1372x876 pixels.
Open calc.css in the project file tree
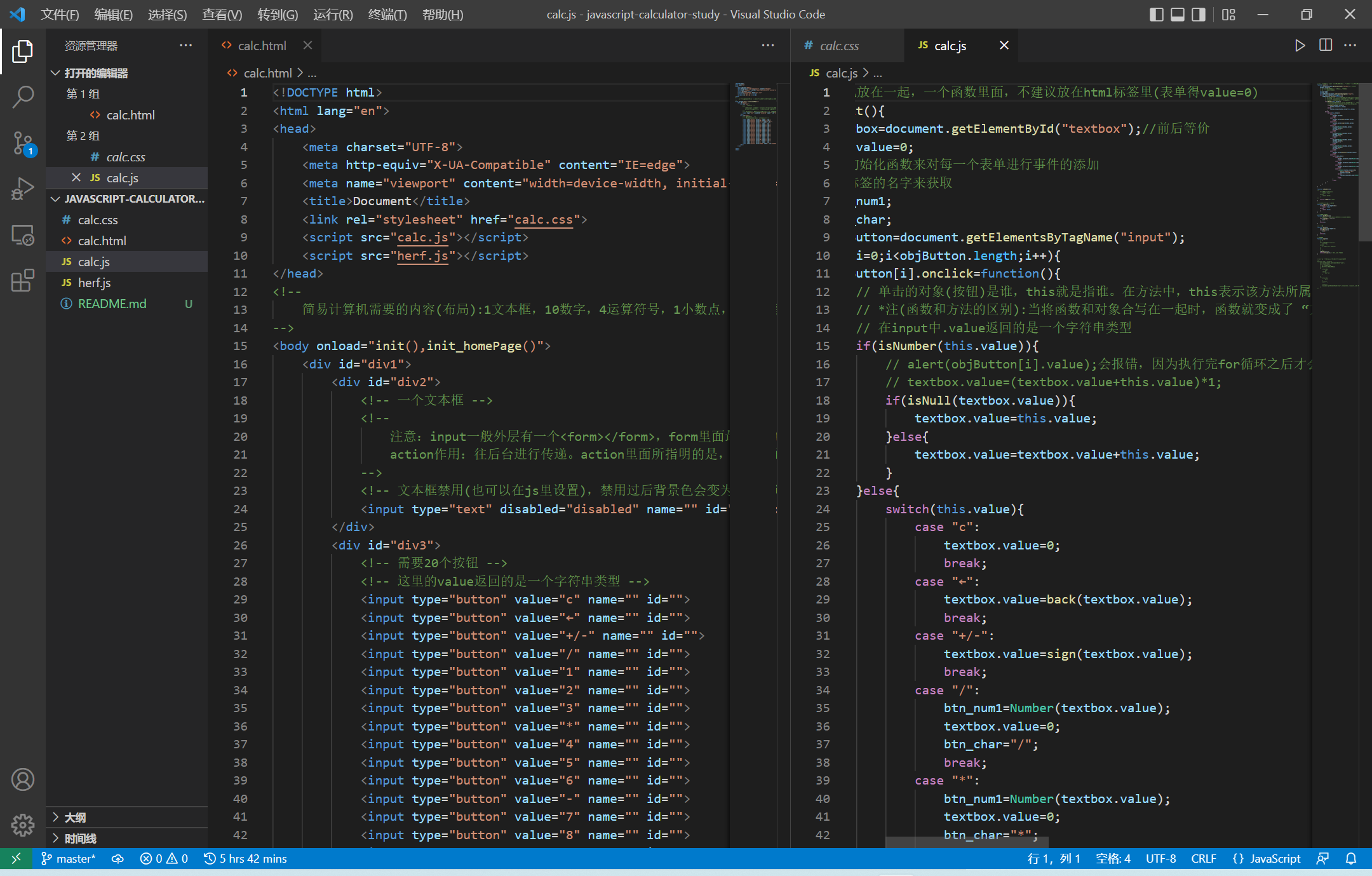click(x=127, y=220)
